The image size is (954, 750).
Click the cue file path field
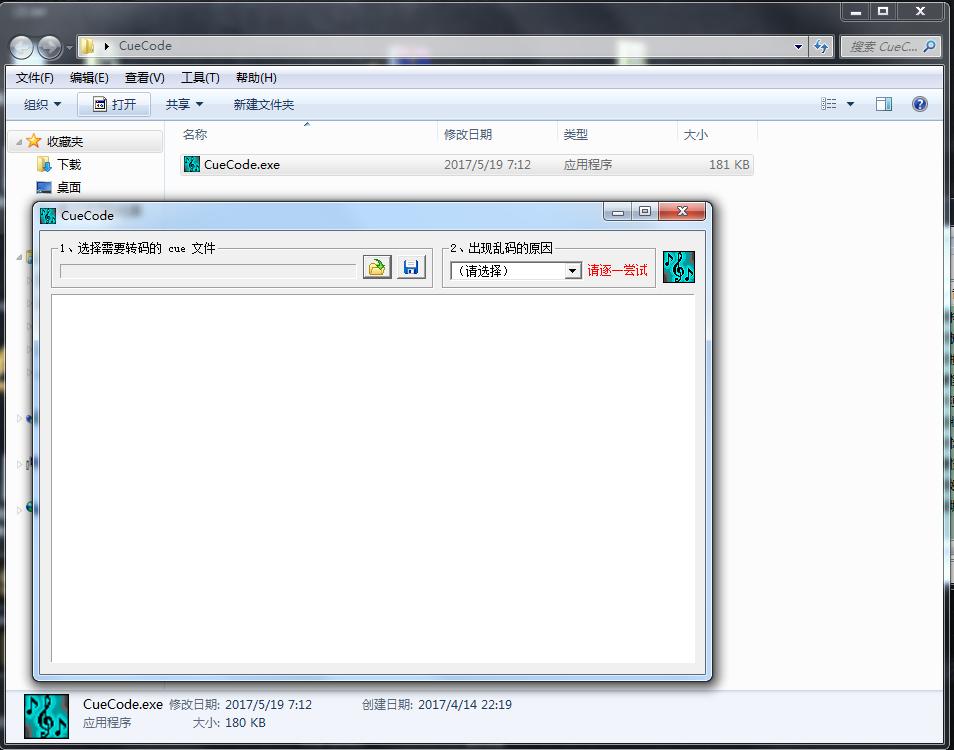(x=208, y=271)
